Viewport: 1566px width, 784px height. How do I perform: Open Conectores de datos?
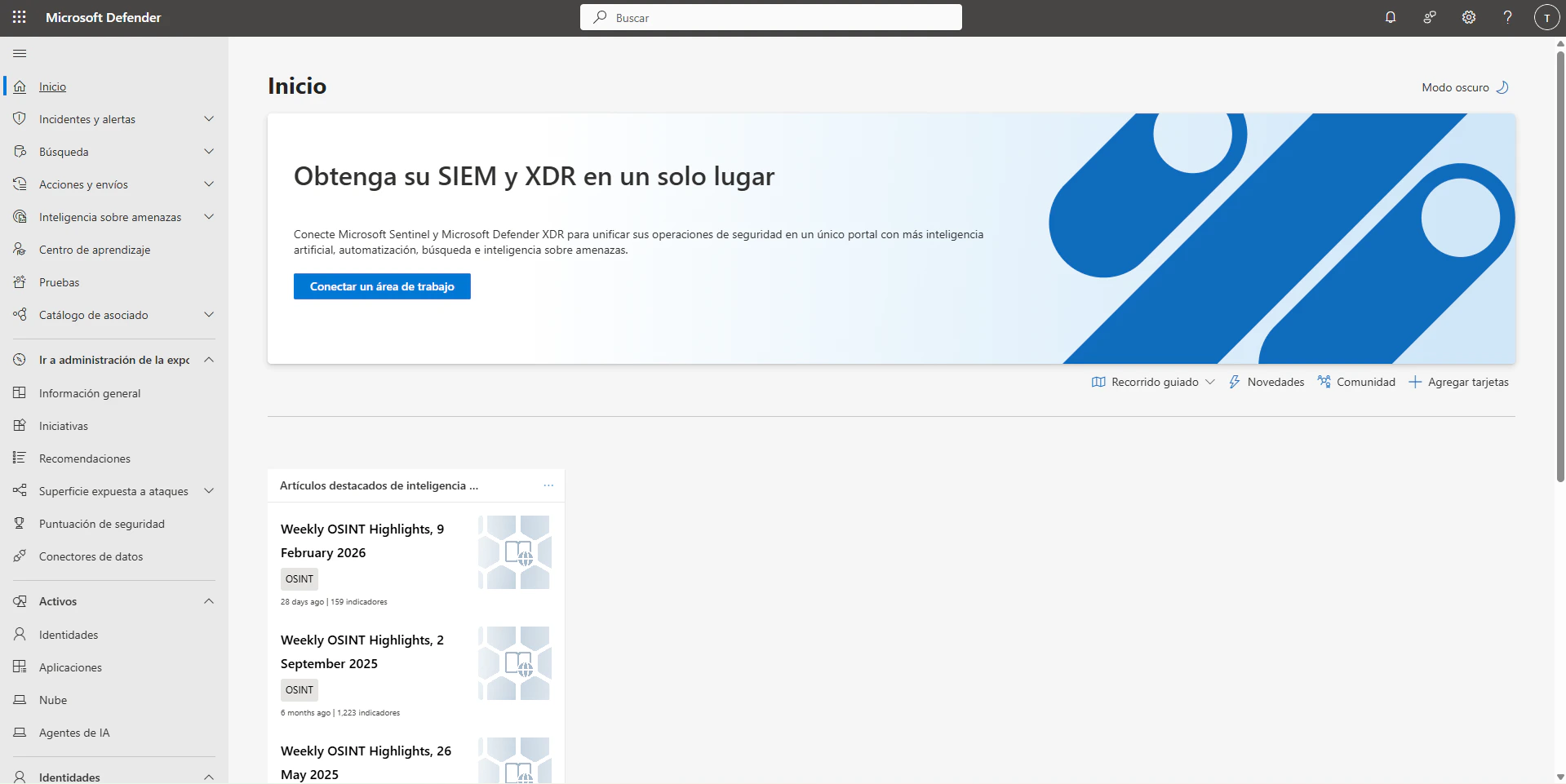tap(91, 556)
